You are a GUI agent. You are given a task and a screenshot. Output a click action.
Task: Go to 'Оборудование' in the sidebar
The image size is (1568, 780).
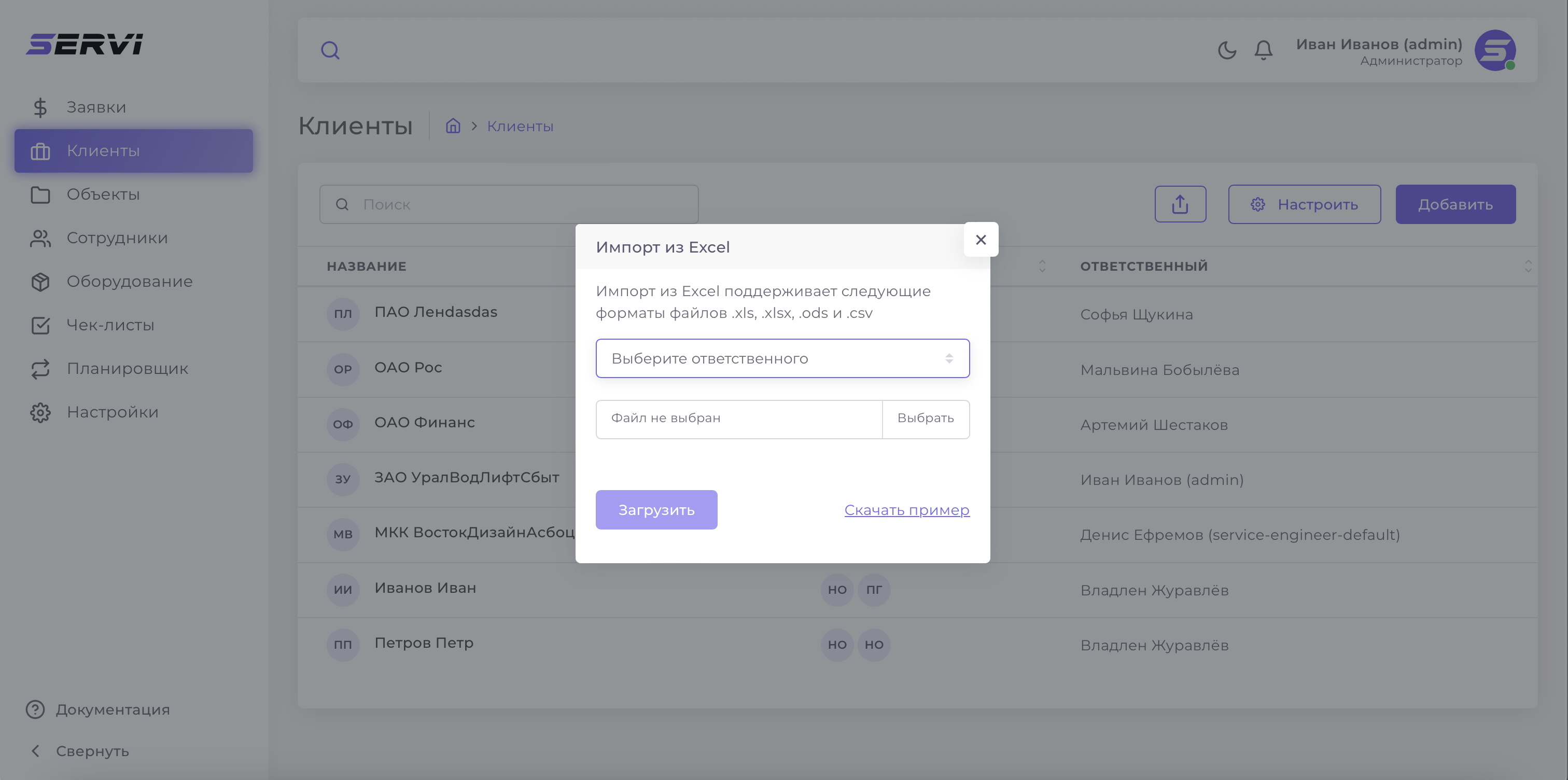129,281
